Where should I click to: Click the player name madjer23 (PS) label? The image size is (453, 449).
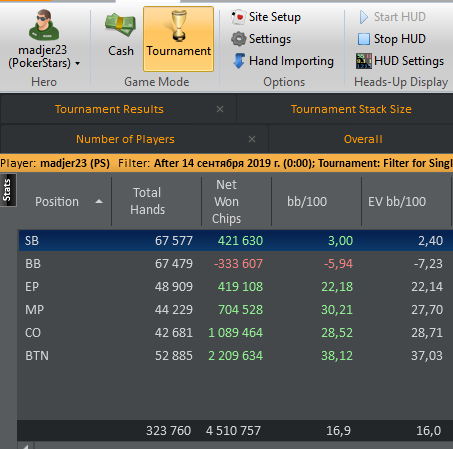[75, 163]
